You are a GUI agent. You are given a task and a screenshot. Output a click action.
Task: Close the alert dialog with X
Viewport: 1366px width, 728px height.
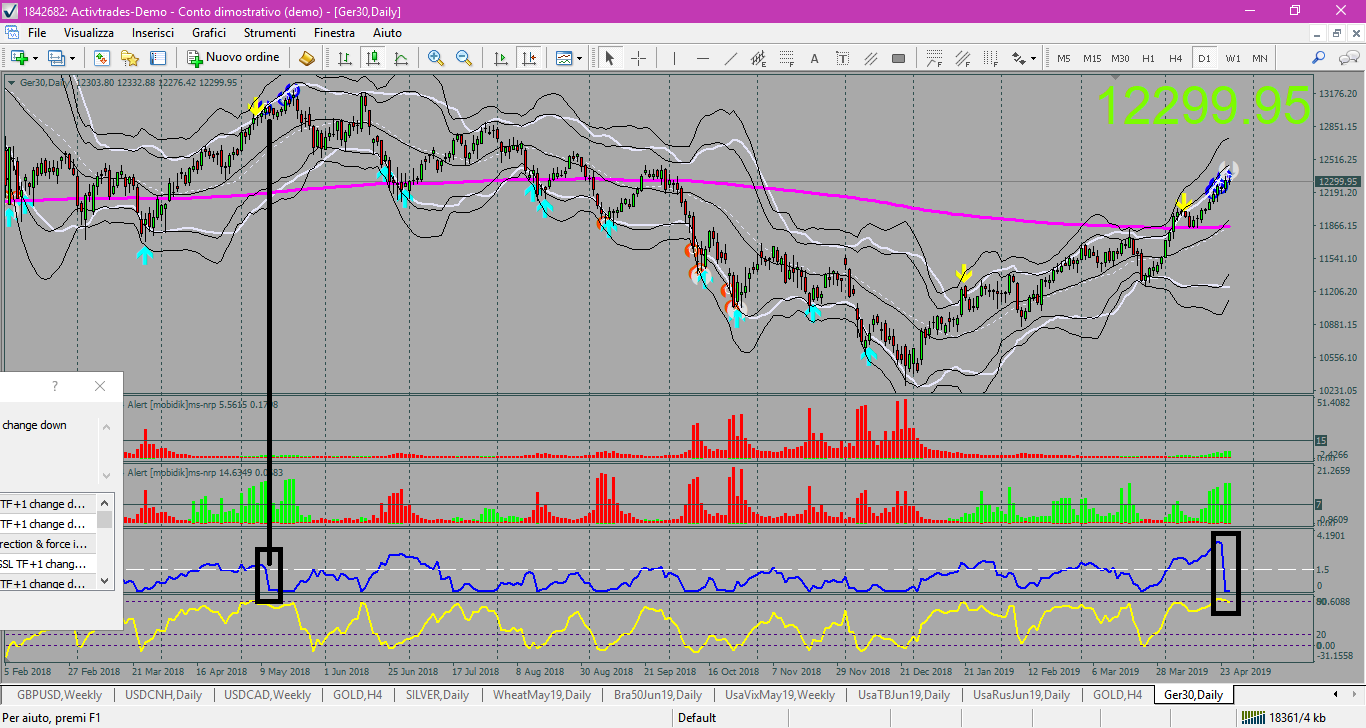tap(99, 386)
